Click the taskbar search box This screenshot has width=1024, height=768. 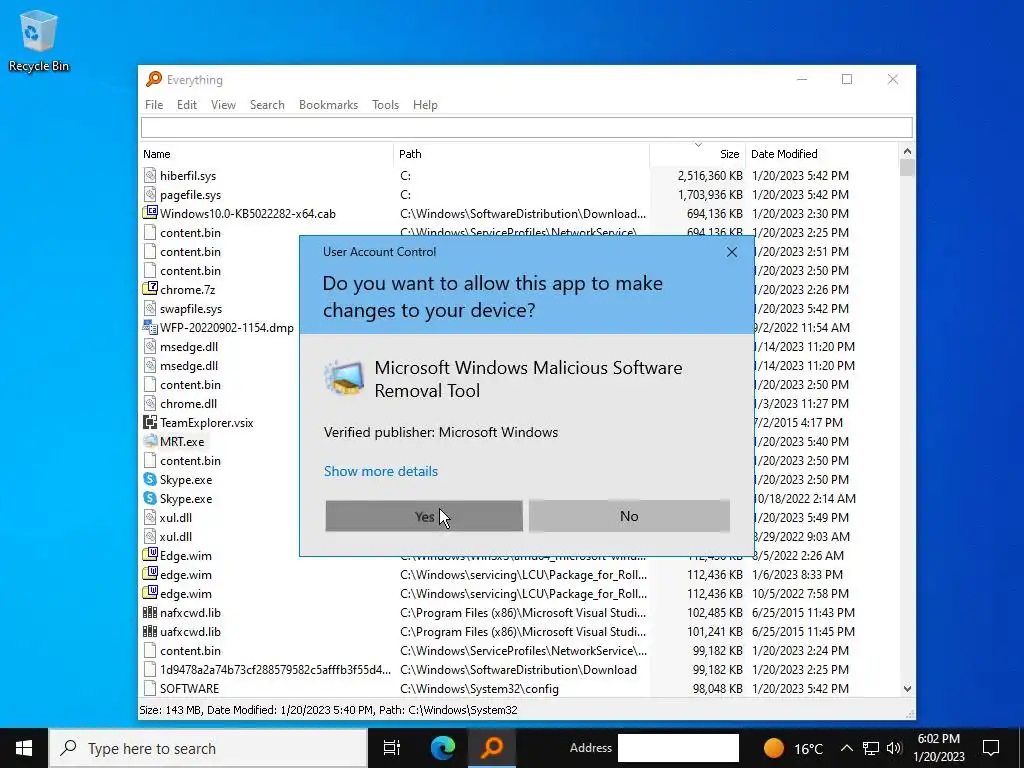coord(208,748)
